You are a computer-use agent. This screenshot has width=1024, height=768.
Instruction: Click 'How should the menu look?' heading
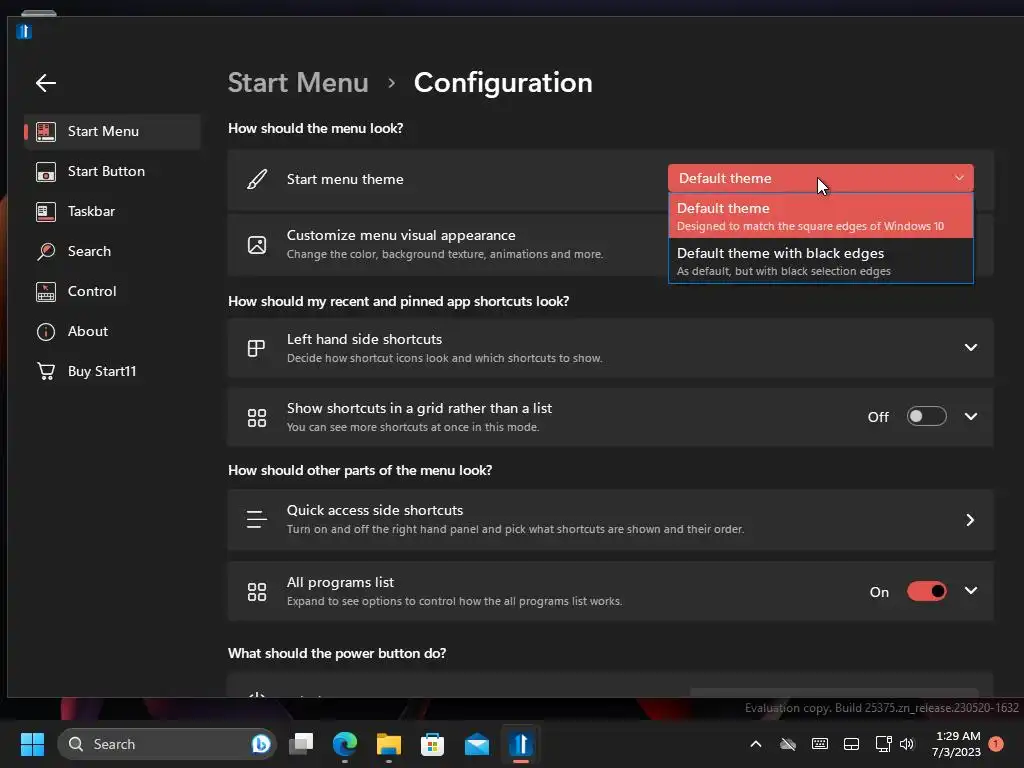315,128
